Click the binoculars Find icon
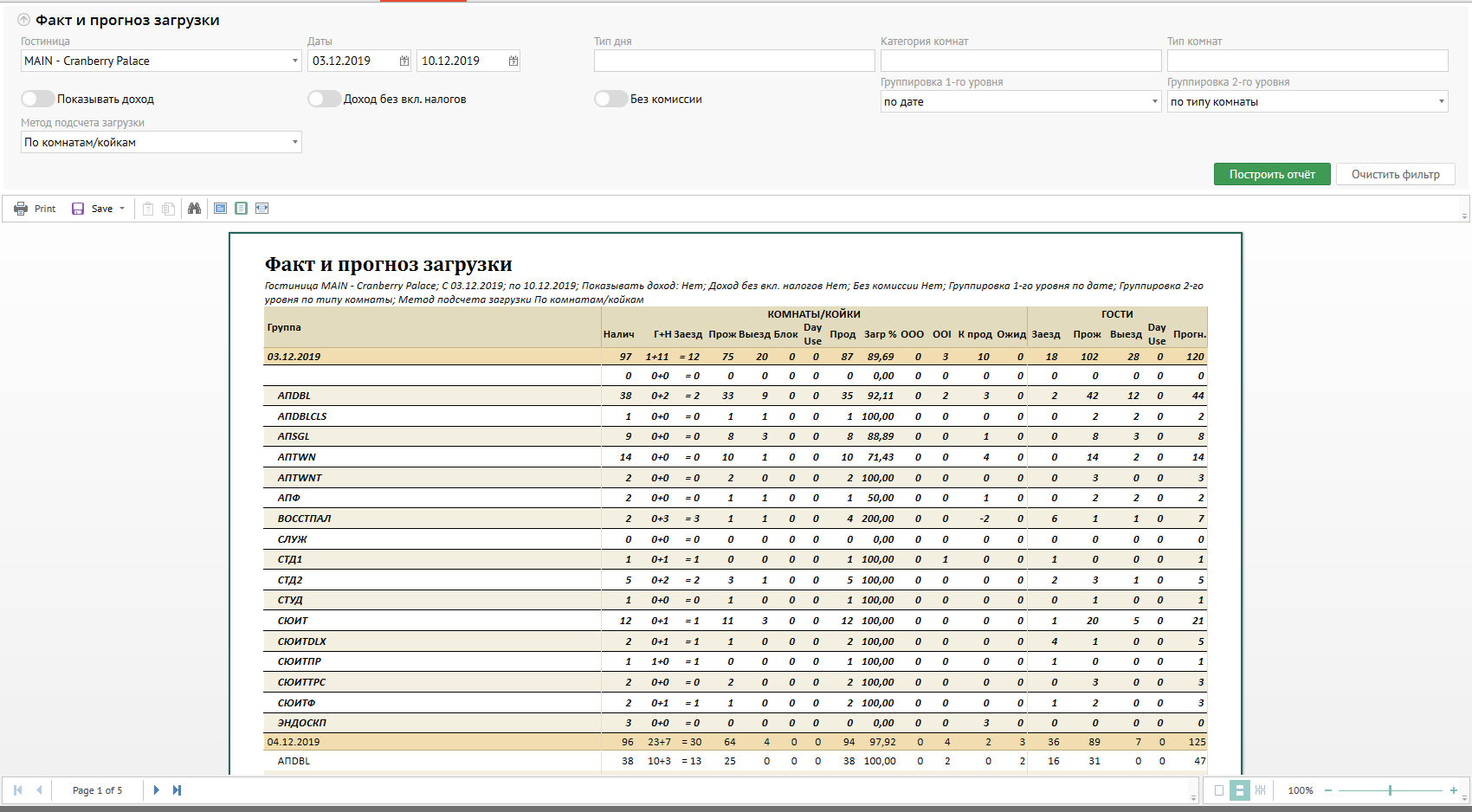The width and height of the screenshot is (1472, 812). [194, 209]
